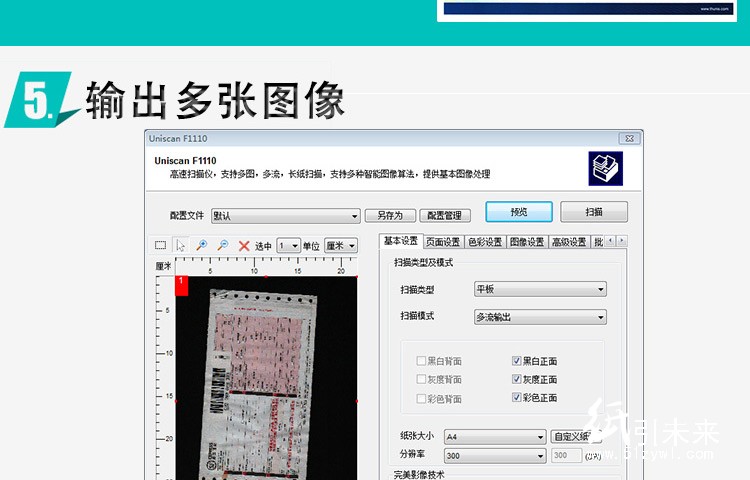Expand the 扫描类型 dropdown showing 平板
This screenshot has width=750, height=480.
click(x=540, y=289)
